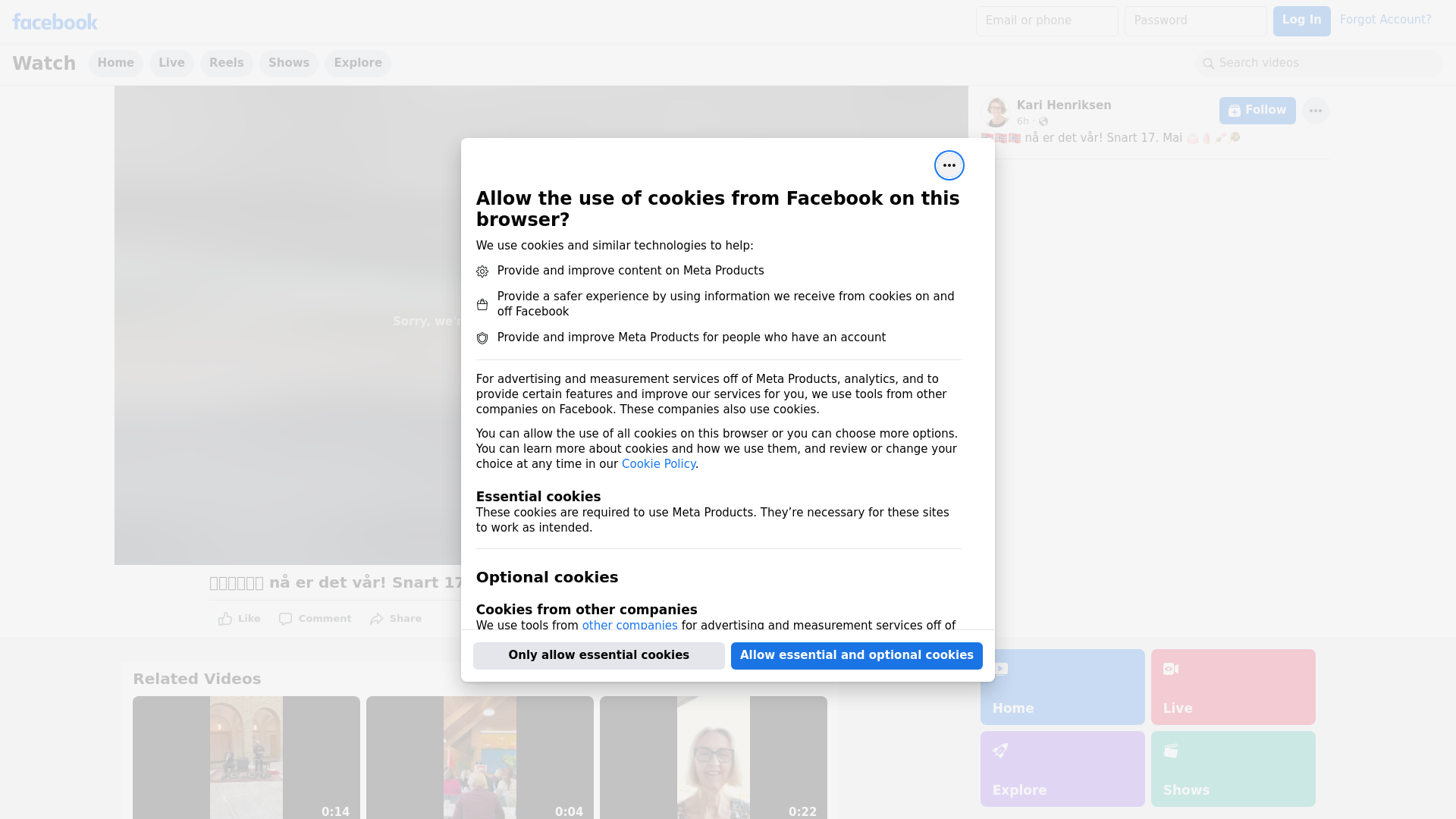Open the Live tile with camera icon
This screenshot has width=1456, height=819.
click(x=1232, y=686)
